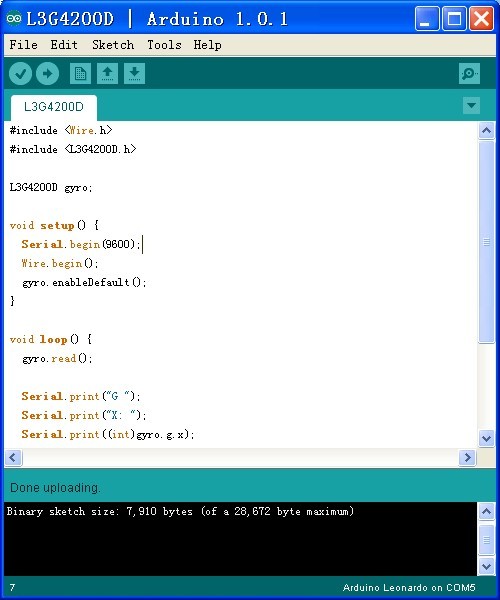500x600 pixels.
Task: Close the Arduino window
Action: coord(481,18)
